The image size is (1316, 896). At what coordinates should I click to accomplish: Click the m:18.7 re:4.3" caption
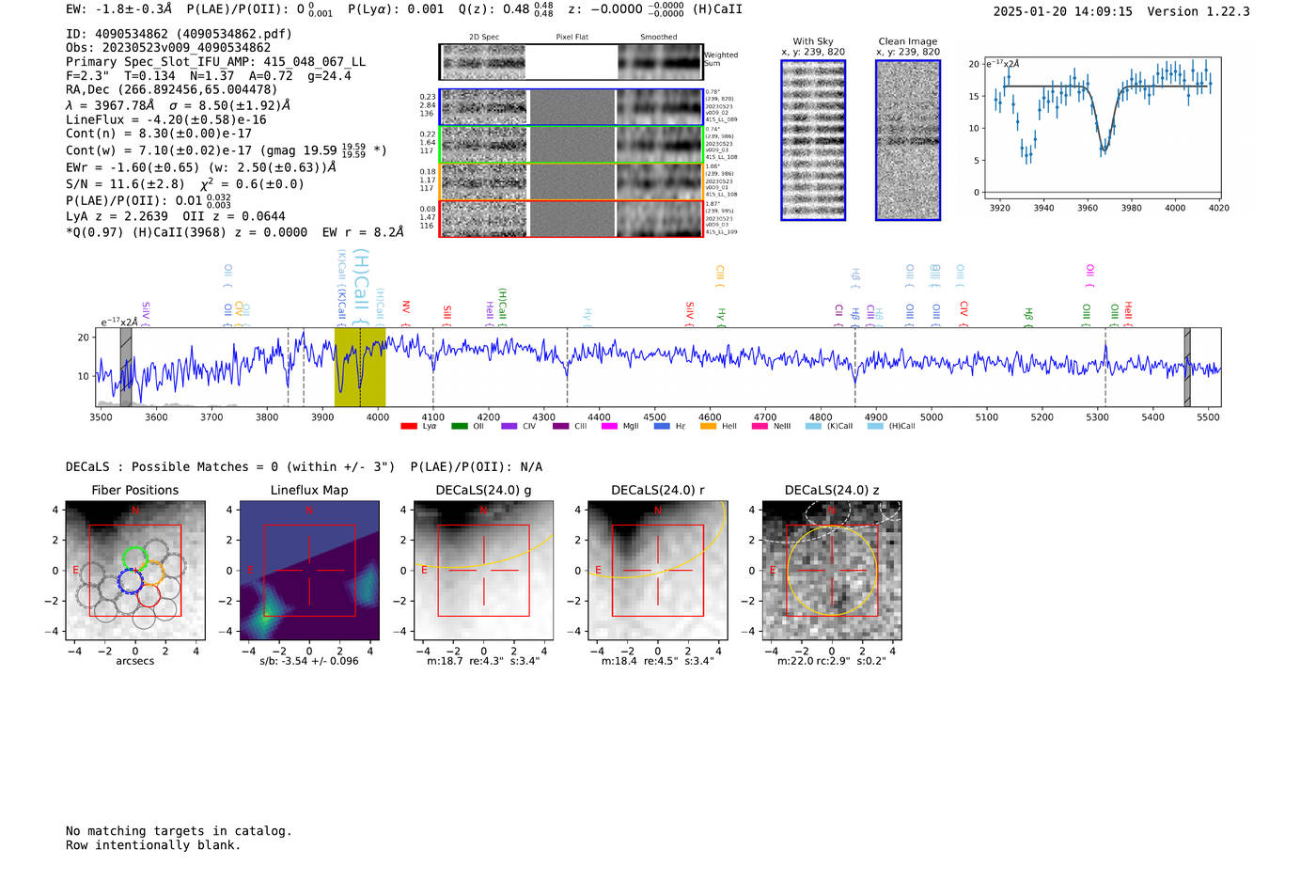pyautogui.click(x=483, y=661)
